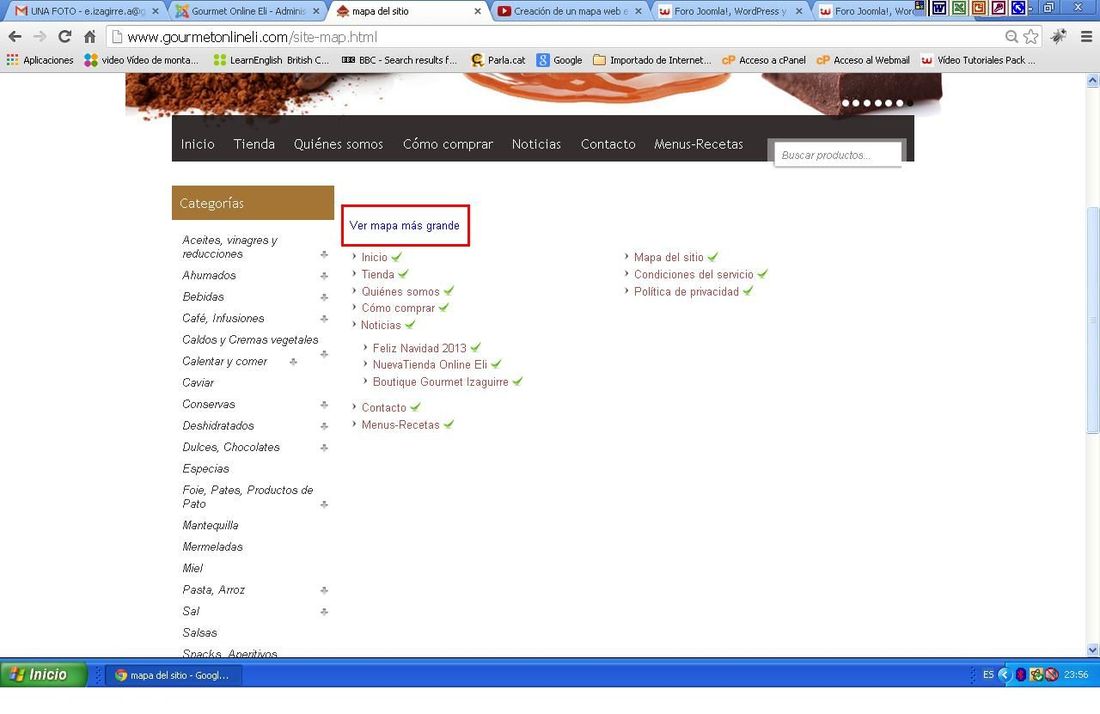Image resolution: width=1100 pixels, height=714 pixels.
Task: Open the browser home page icon
Action: click(x=89, y=36)
